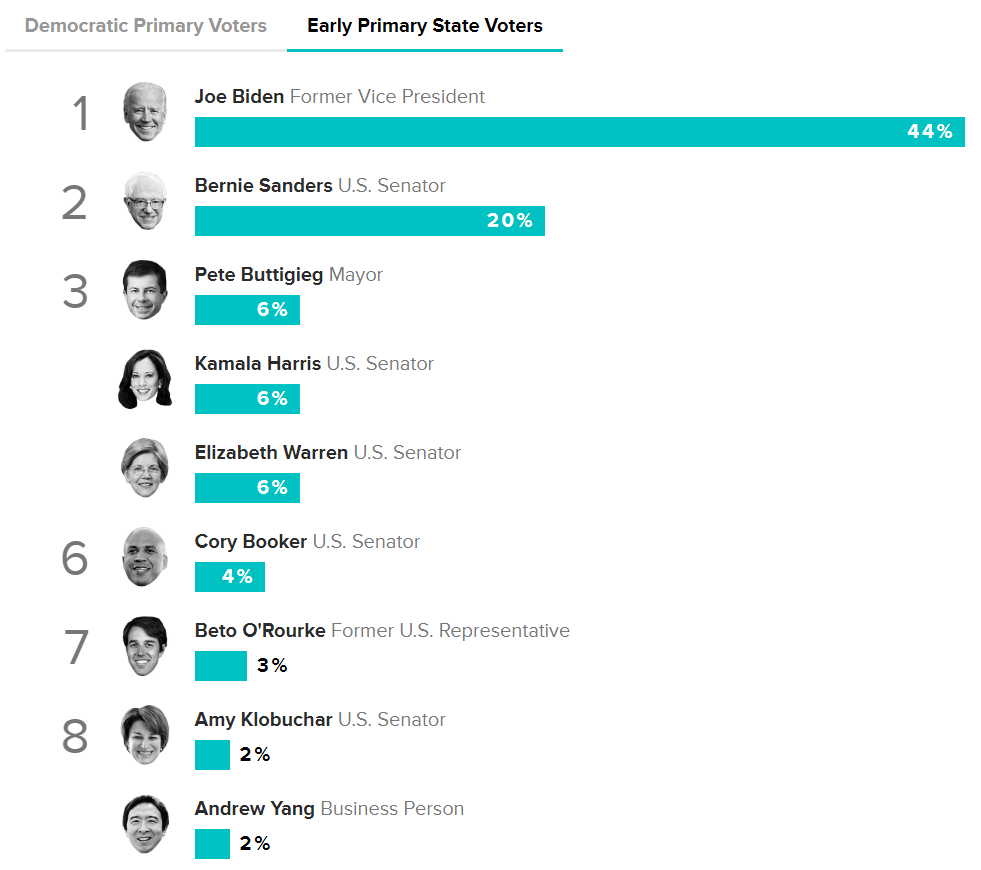Click the Andrew Yang name text
Screen dimensions: 981x870
(x=254, y=809)
